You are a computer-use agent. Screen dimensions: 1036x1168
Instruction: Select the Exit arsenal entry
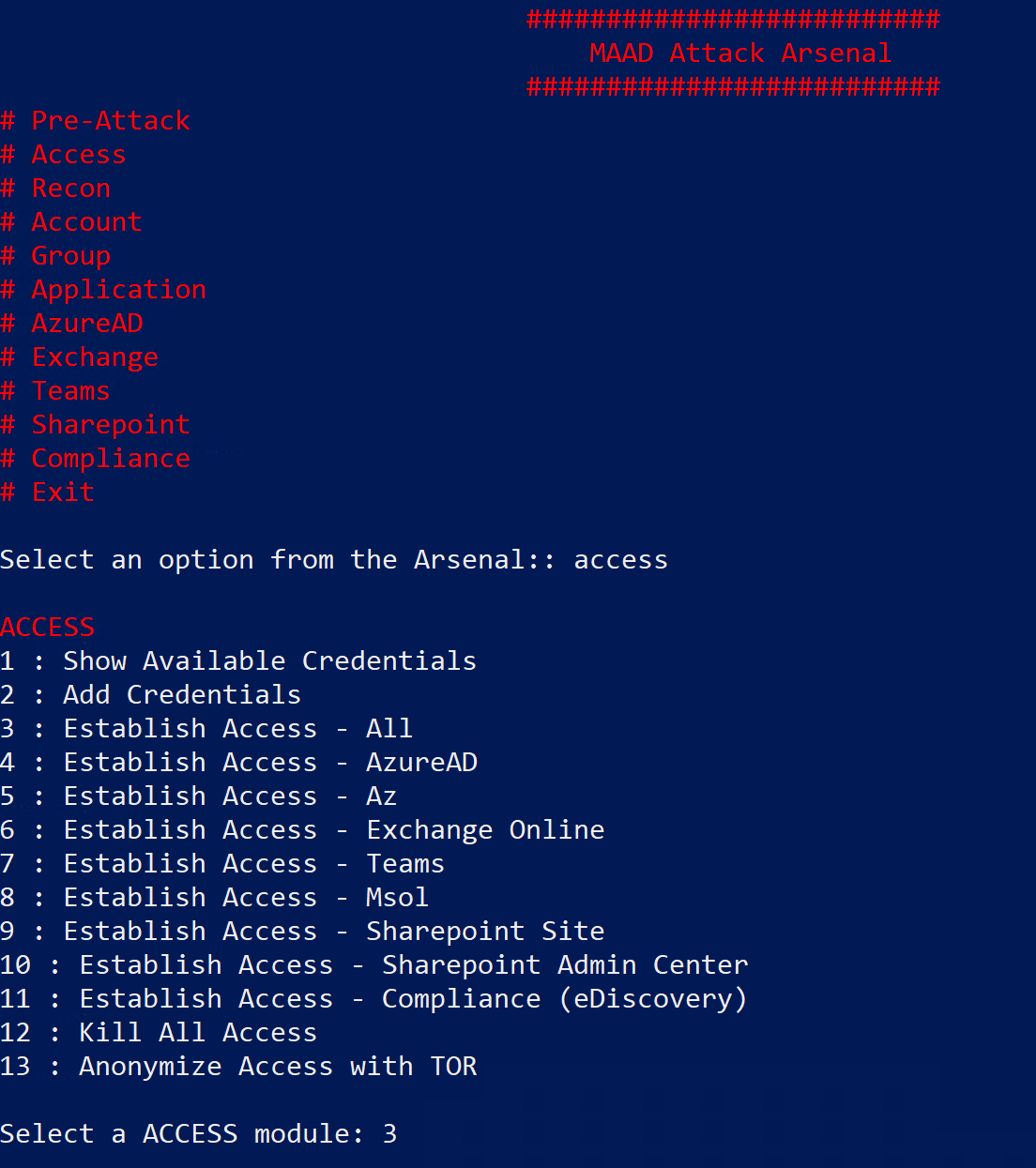[x=63, y=493]
